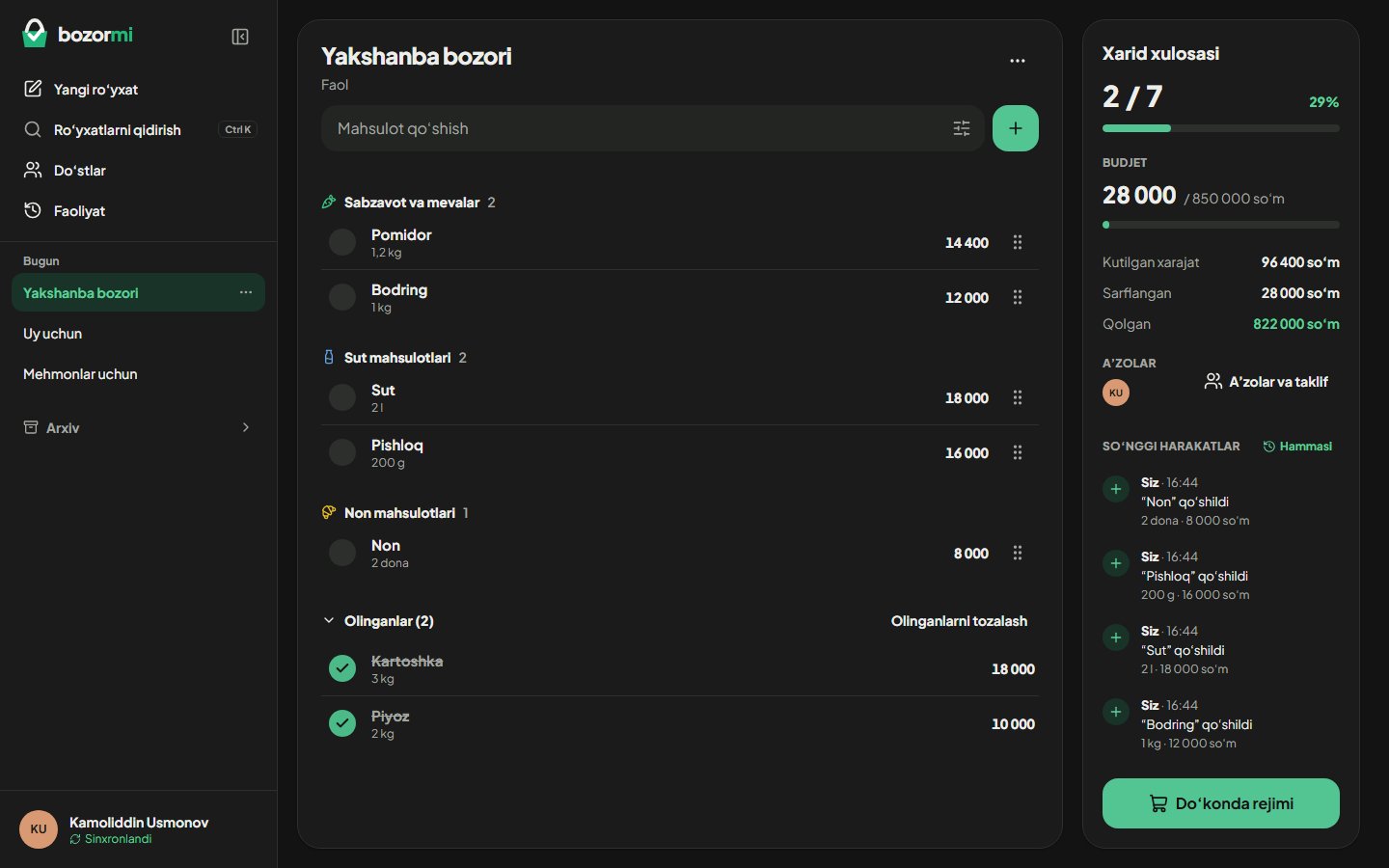Check off the Pomidor item
Viewport: 1389px width, 868px height.
pos(342,242)
